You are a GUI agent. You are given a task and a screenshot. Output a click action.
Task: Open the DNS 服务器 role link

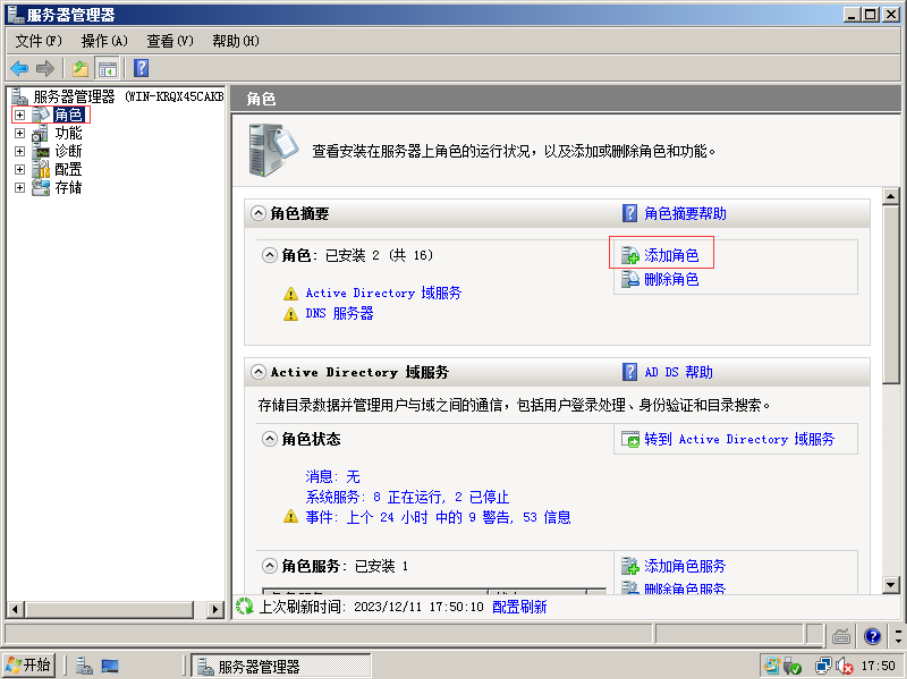click(340, 313)
